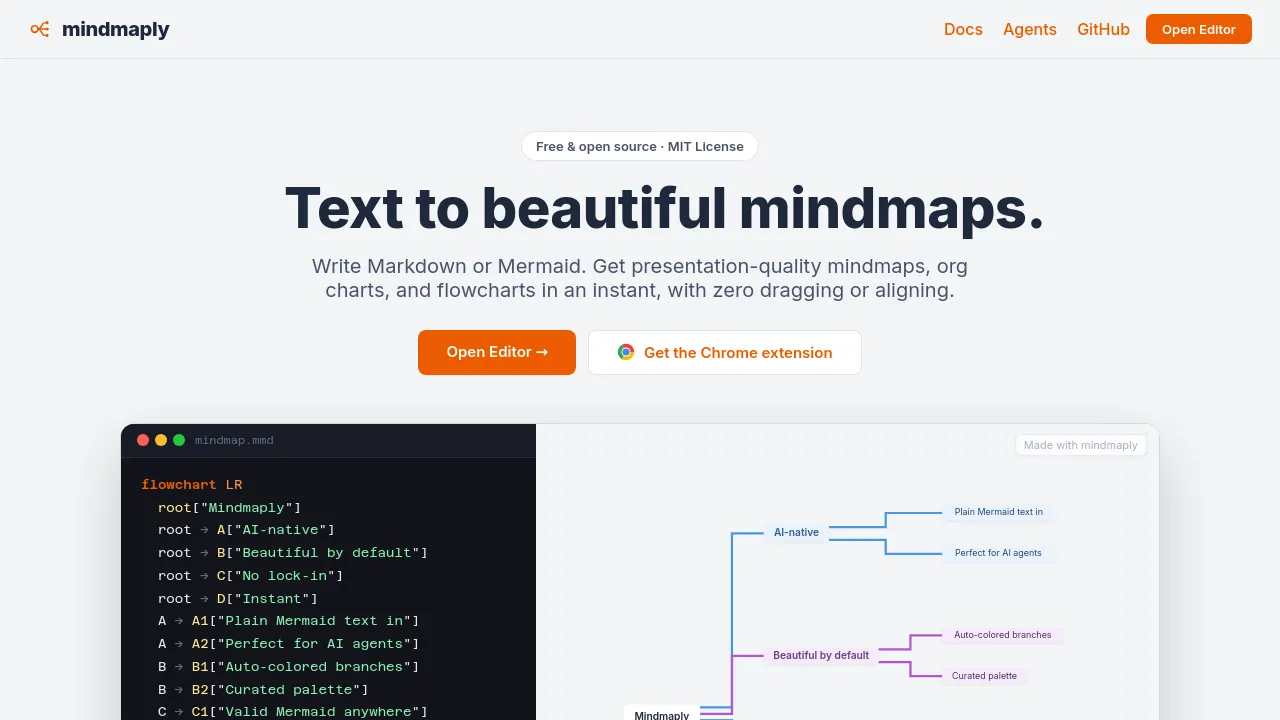Click the header Open Editor button

coord(1199,29)
